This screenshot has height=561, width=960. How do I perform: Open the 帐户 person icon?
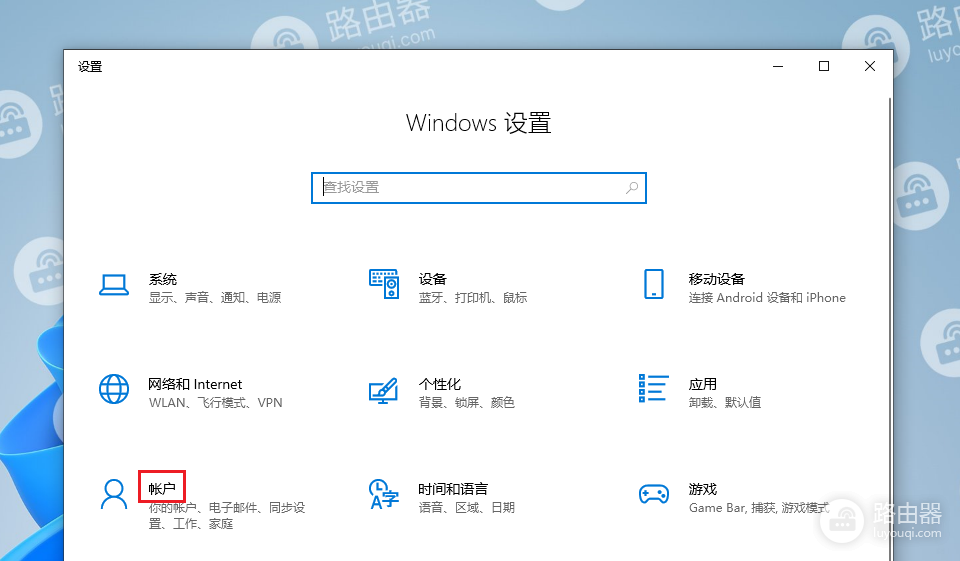(114, 494)
